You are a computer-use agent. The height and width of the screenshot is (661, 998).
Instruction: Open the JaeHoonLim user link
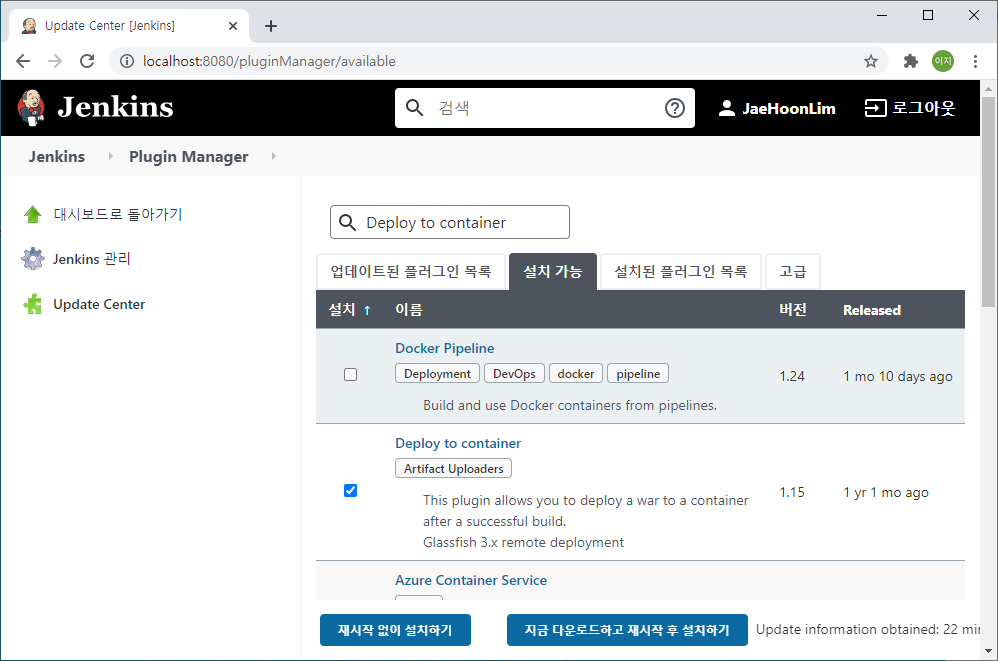click(777, 108)
